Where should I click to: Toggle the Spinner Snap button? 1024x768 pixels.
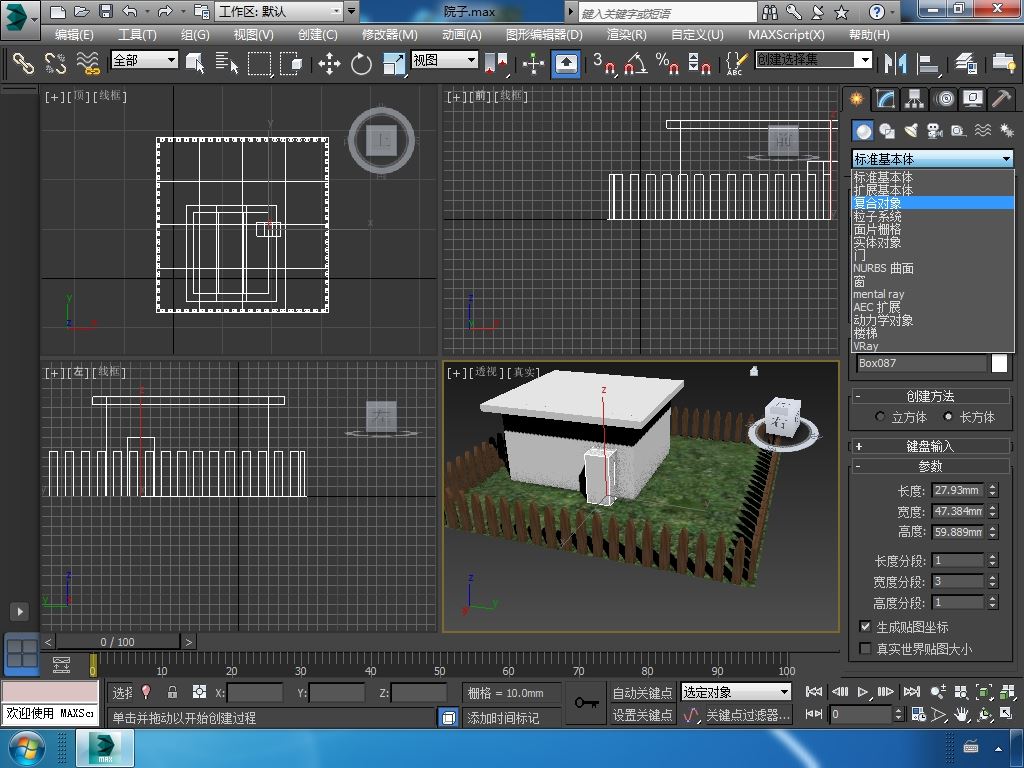[x=699, y=63]
